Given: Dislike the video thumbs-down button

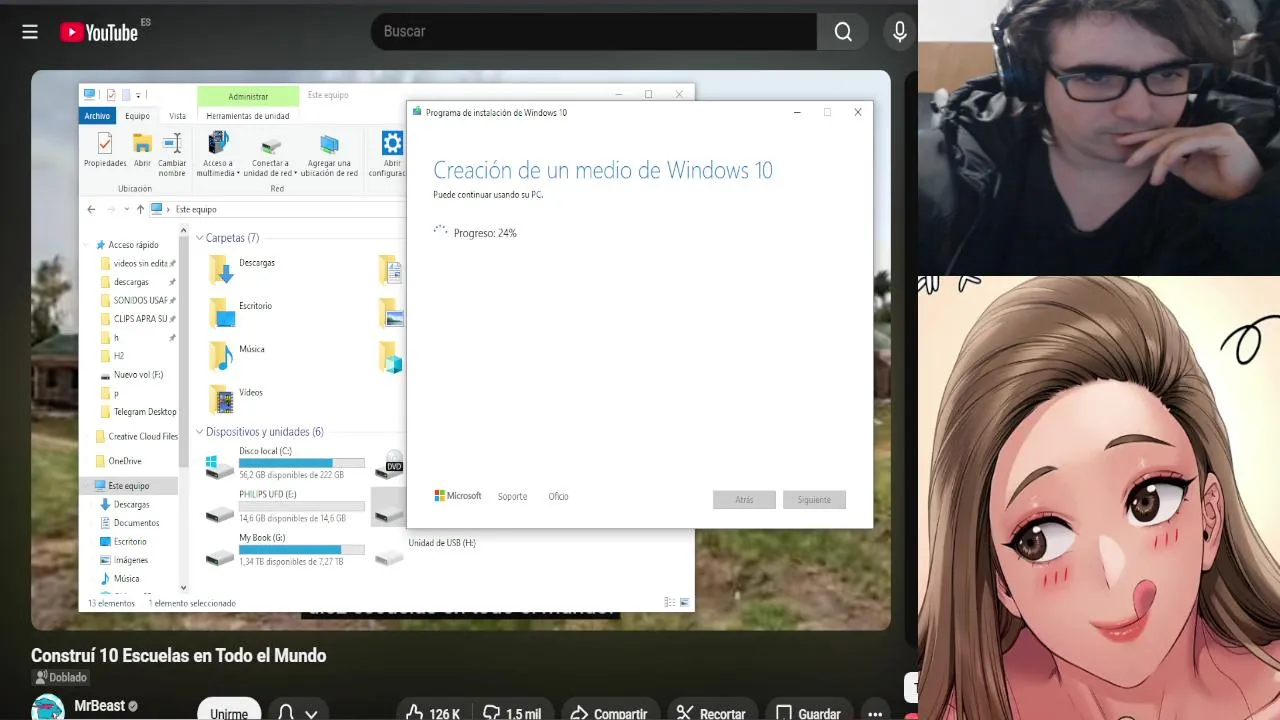Looking at the screenshot, I should pyautogui.click(x=511, y=712).
